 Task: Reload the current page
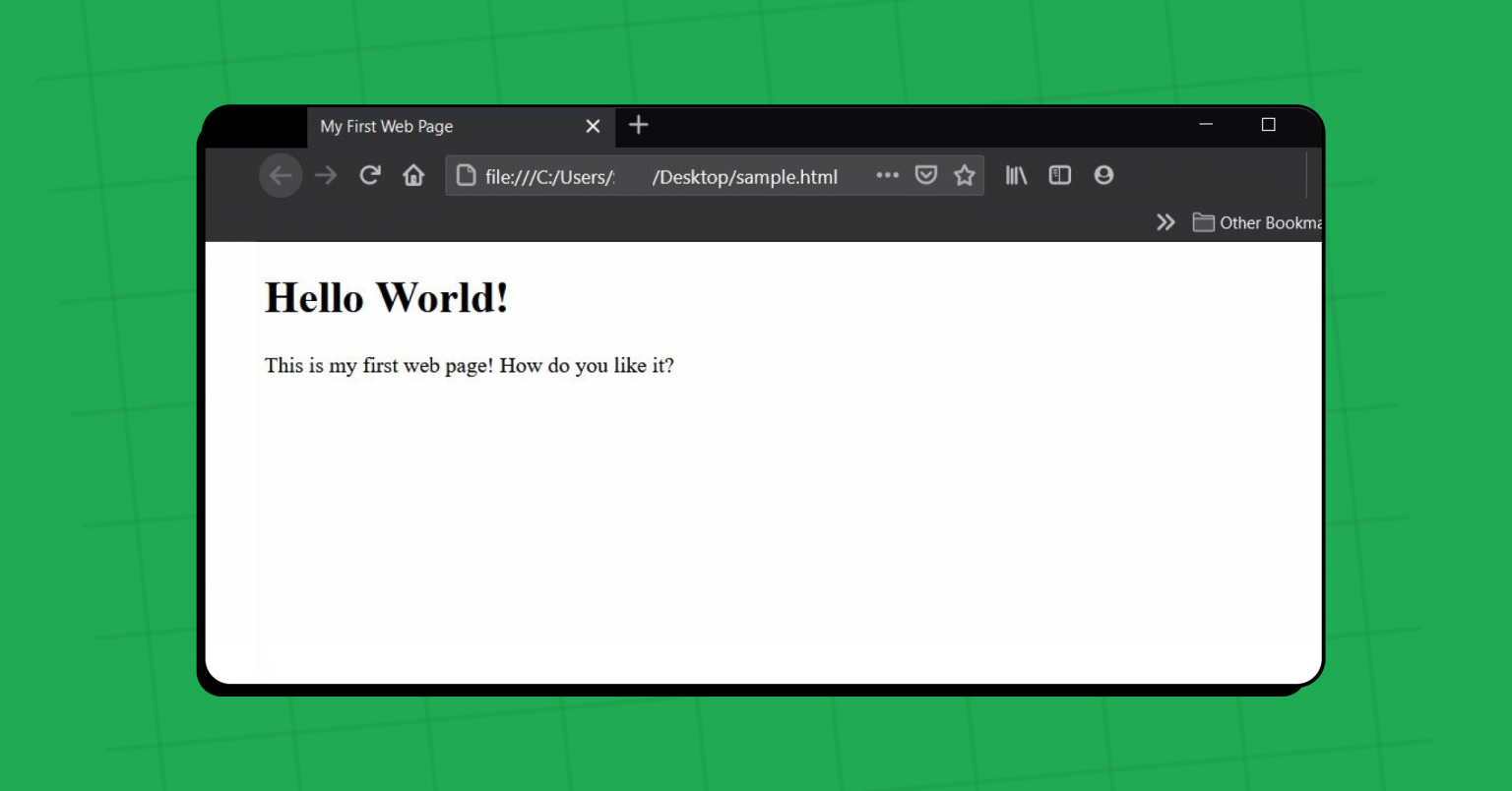[369, 175]
